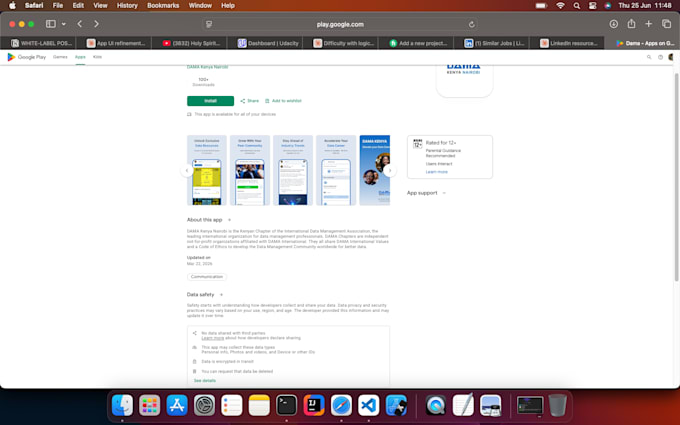Go forward with the Safari forward arrow
Screen dimensions: 680x425
96,24
